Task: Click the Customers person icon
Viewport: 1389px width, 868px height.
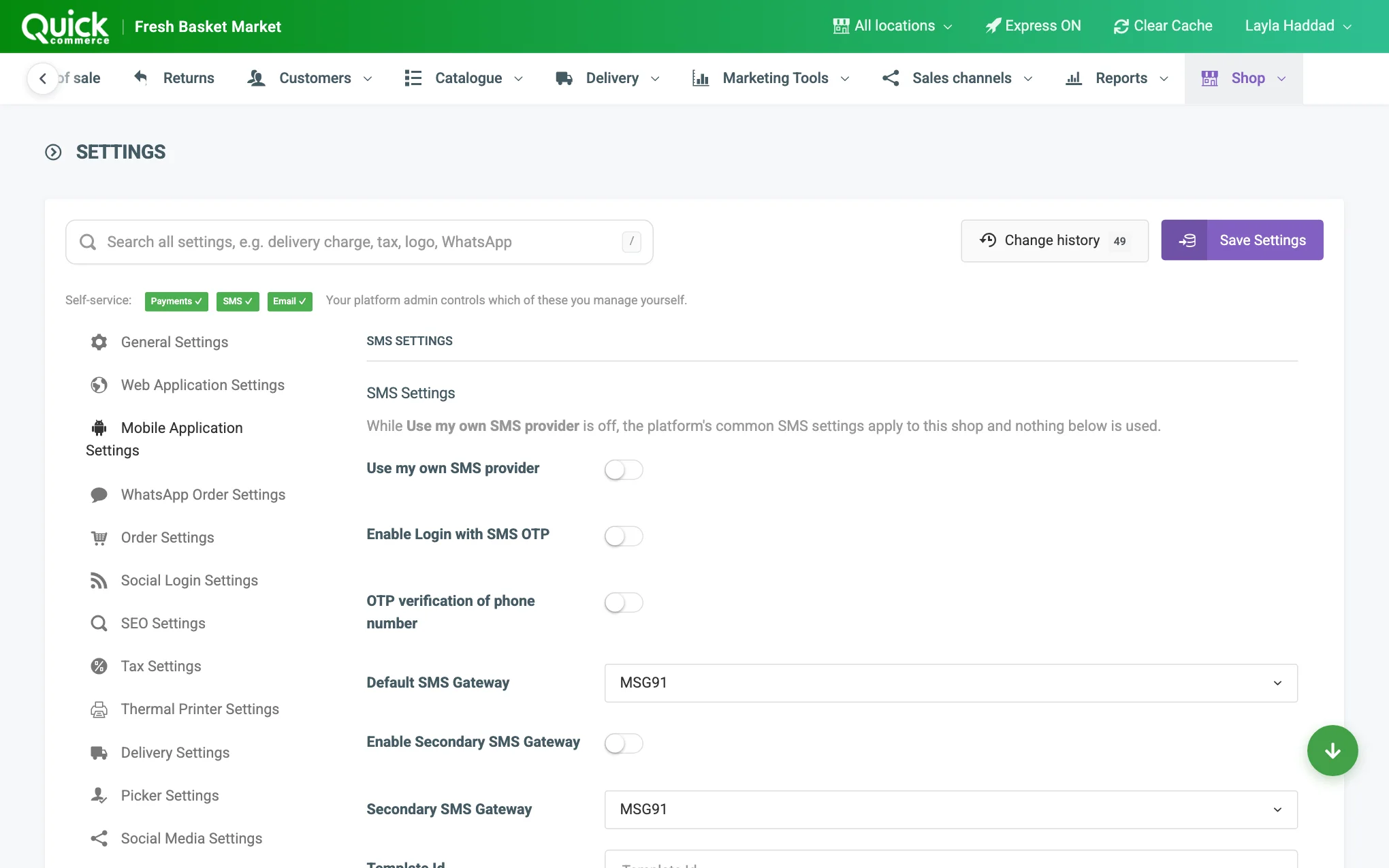Action: 256,78
